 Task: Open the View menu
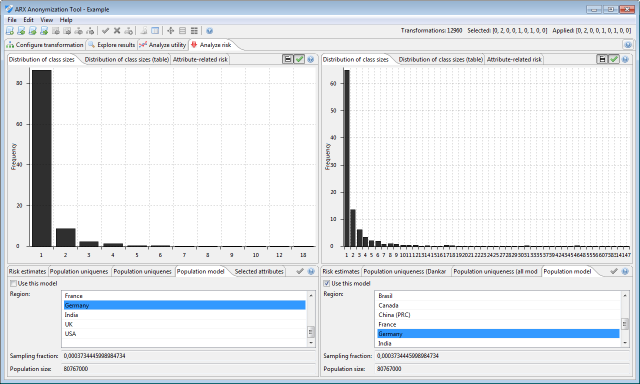[x=47, y=20]
